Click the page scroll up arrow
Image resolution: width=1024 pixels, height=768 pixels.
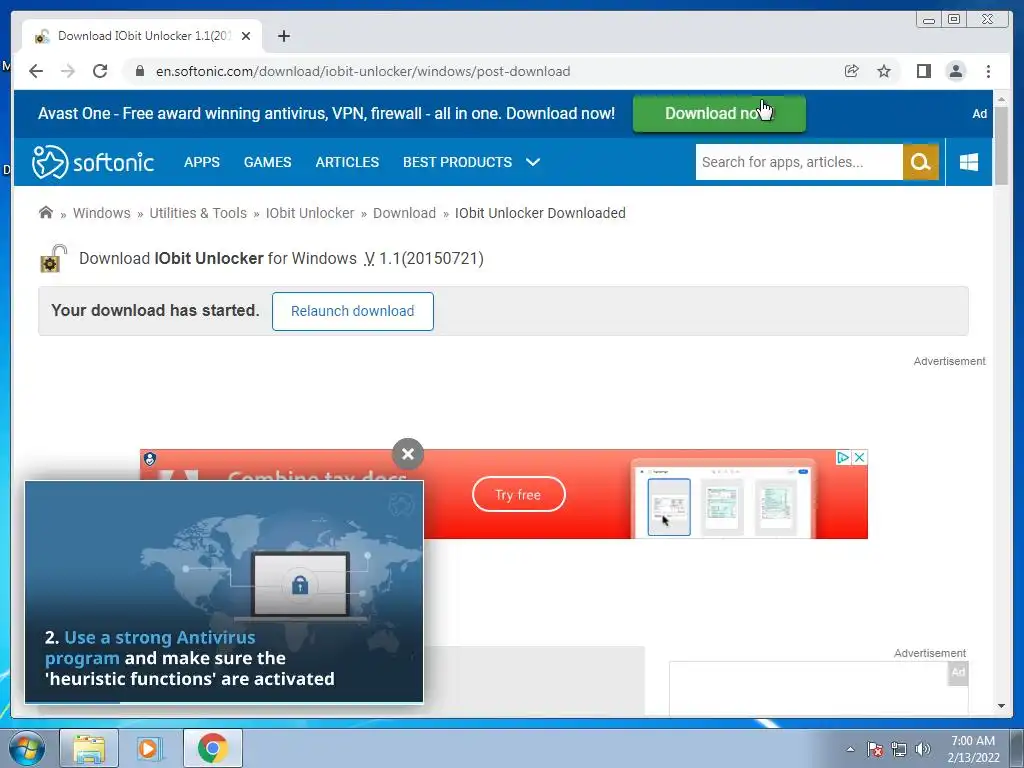click(x=1001, y=99)
